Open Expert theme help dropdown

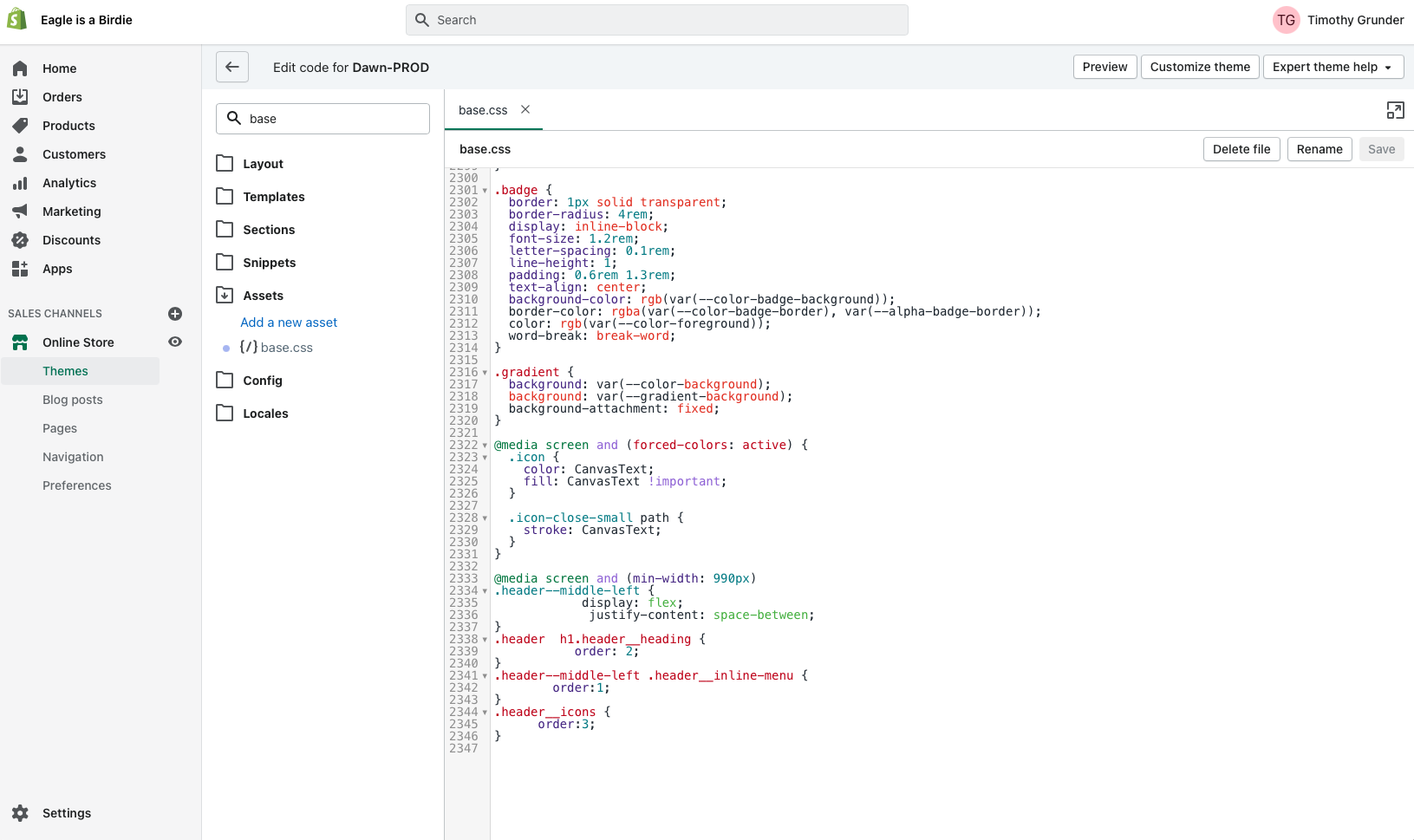click(1333, 67)
